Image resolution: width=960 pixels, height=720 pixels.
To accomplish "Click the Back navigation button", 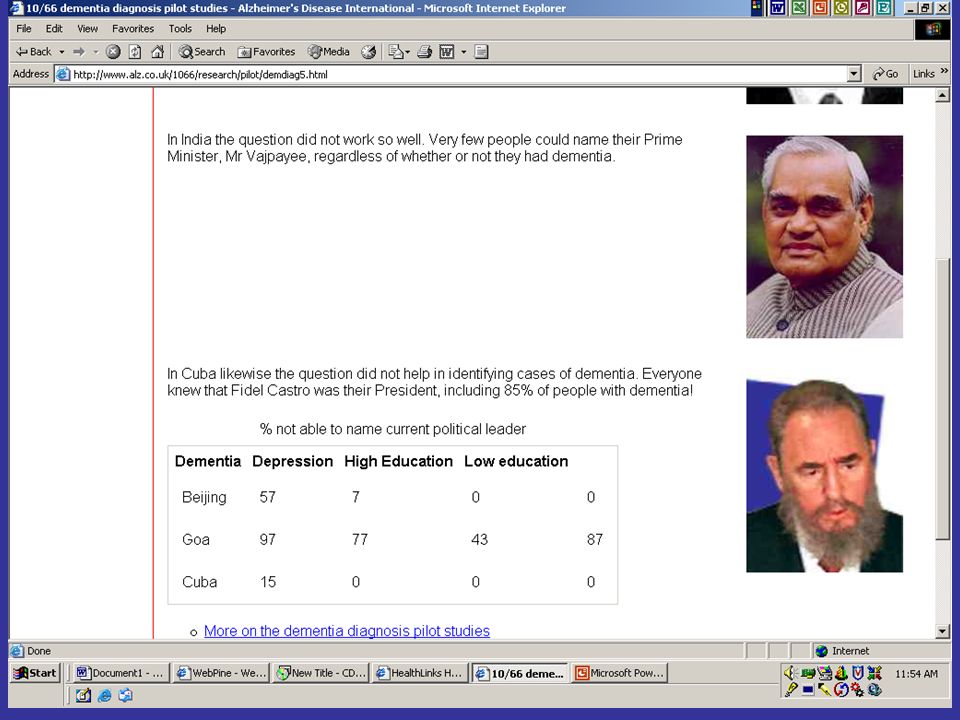I will 33,52.
